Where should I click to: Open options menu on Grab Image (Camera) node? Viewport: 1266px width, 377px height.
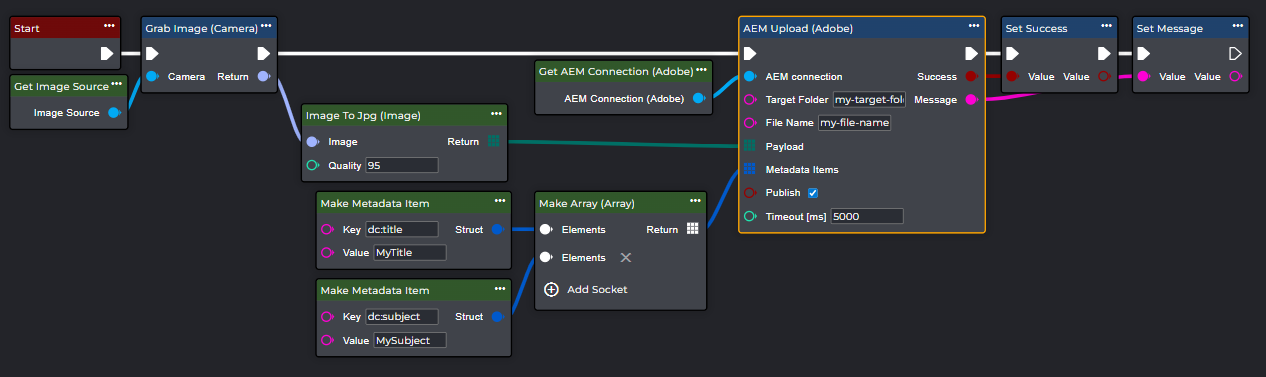click(x=266, y=27)
